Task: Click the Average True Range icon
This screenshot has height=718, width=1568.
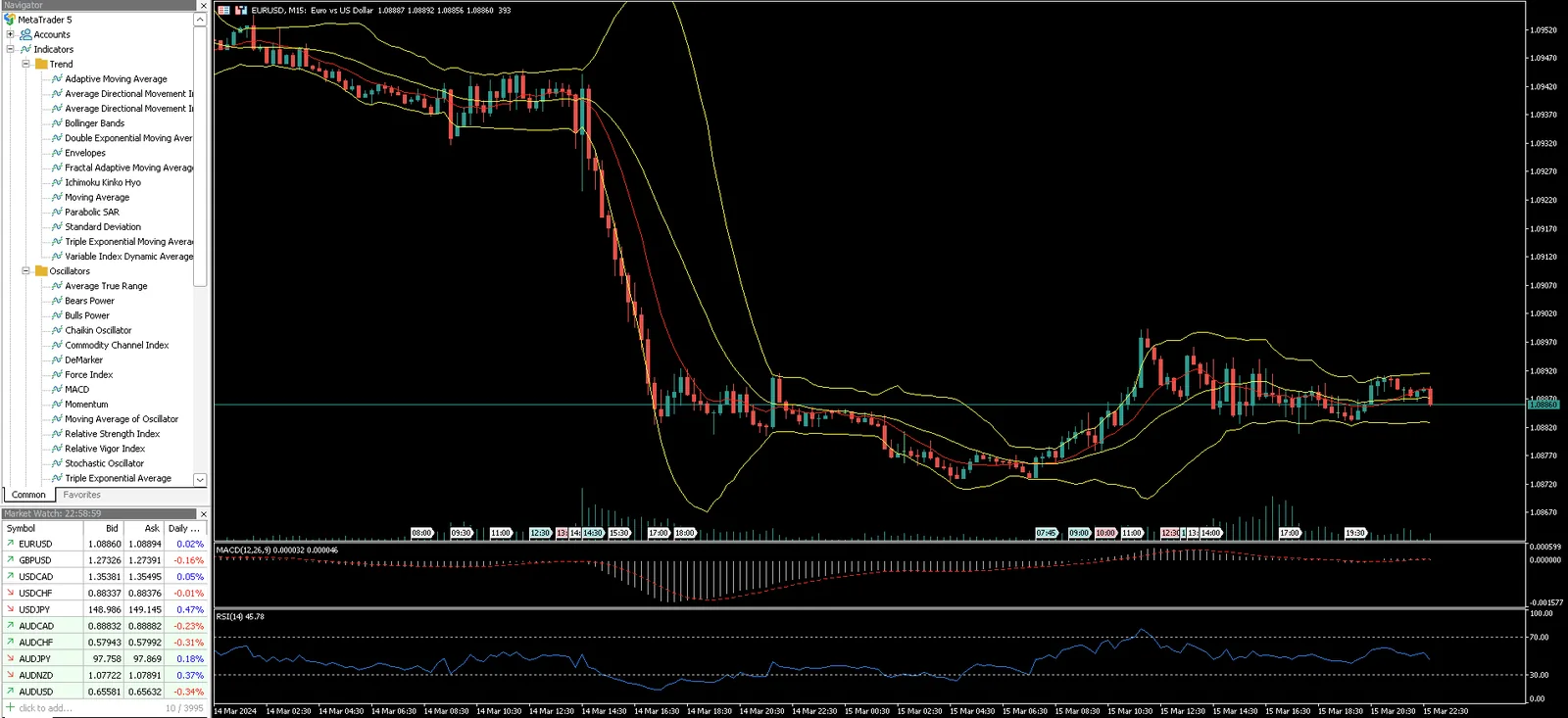Action: 57,286
